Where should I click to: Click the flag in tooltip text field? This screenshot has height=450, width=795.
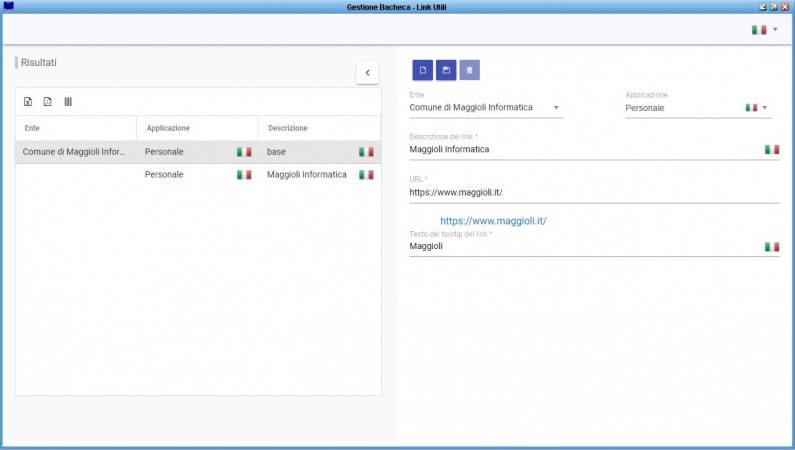coord(771,246)
